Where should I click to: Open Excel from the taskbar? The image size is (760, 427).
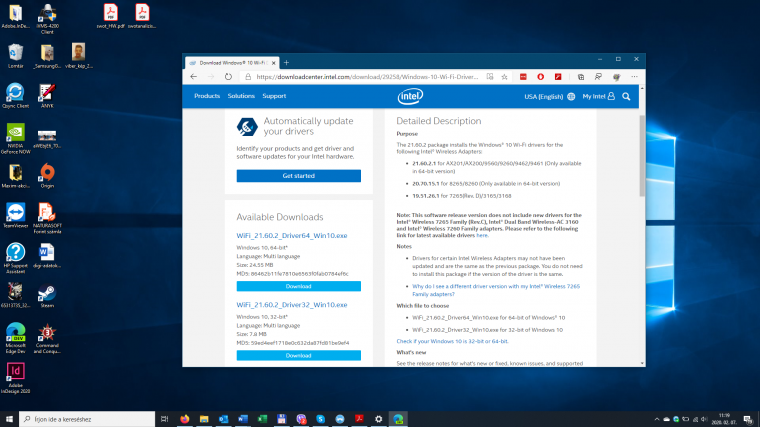point(262,419)
